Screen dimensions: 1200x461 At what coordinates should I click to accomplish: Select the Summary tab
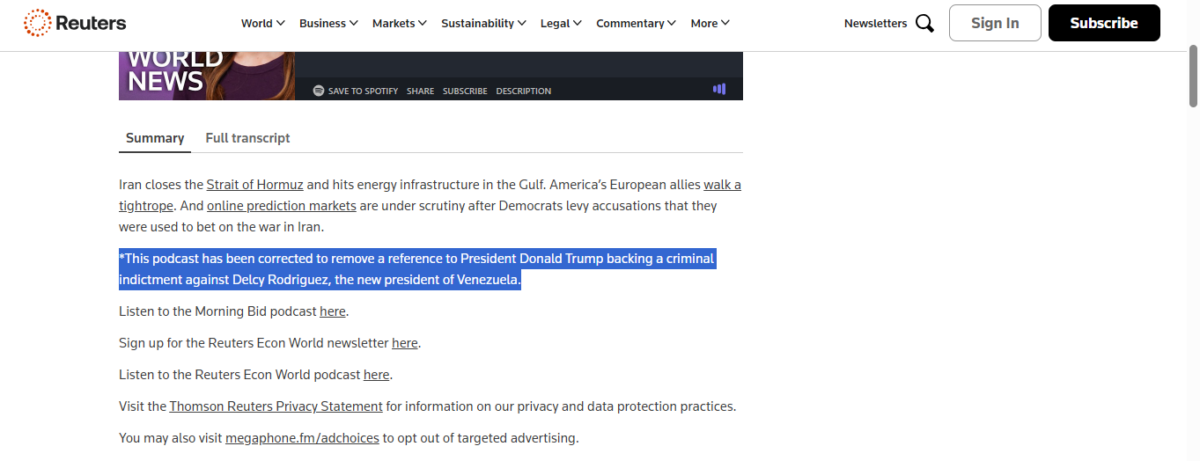tap(155, 138)
